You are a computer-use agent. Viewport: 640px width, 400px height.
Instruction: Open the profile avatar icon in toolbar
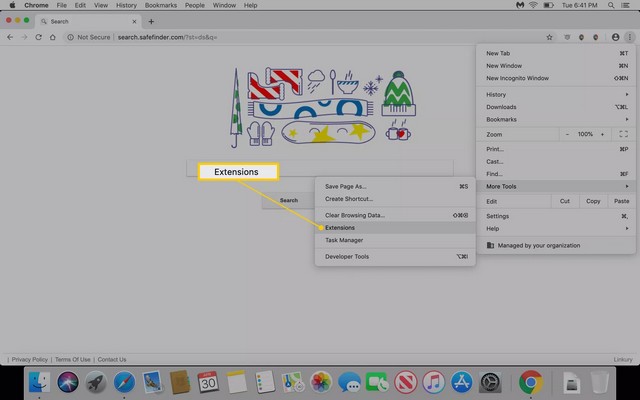(x=615, y=37)
